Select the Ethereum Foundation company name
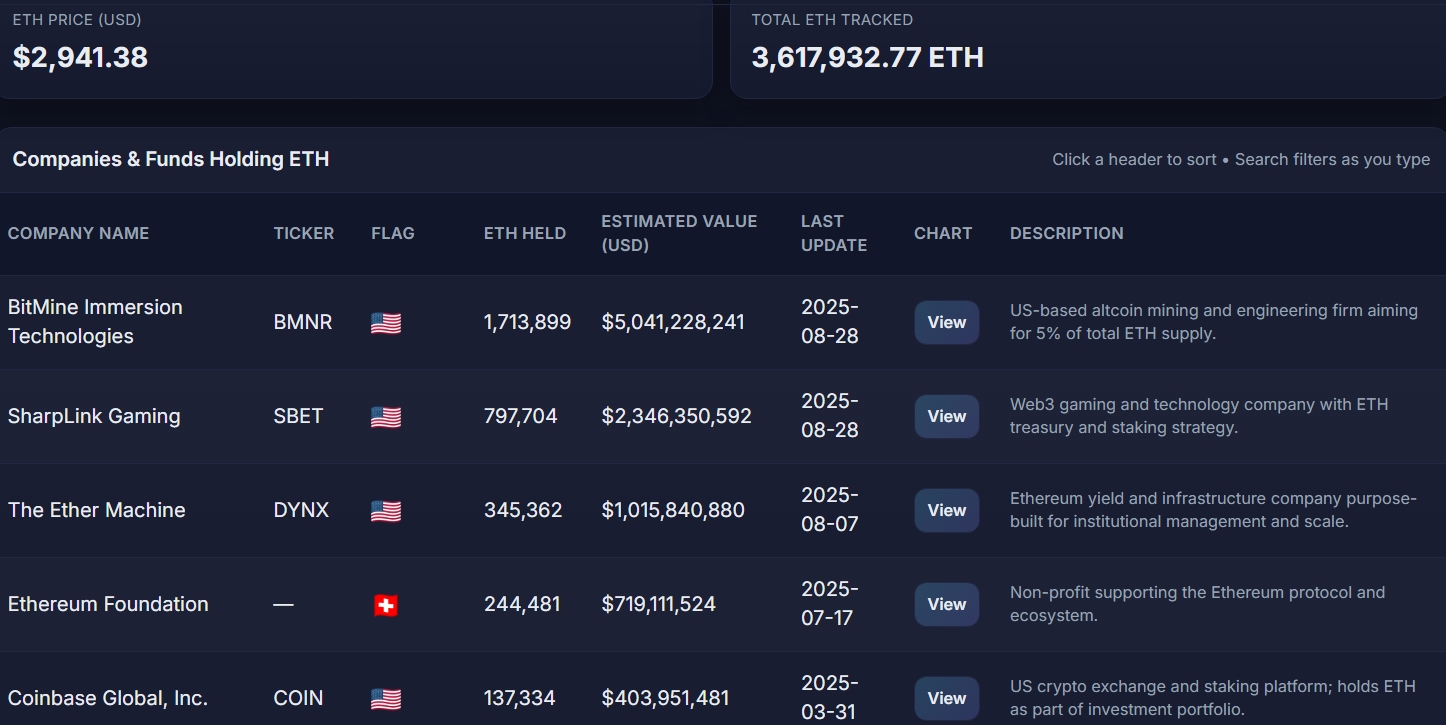Viewport: 1446px width, 725px height. coord(108,604)
